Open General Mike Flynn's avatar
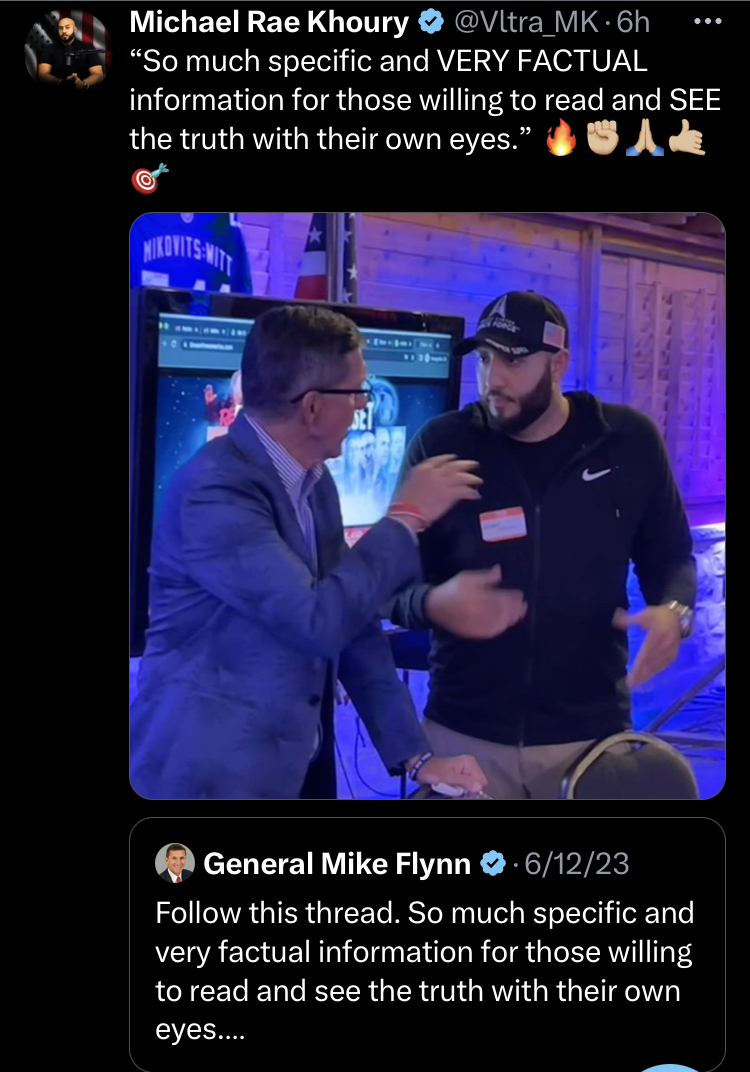The image size is (750, 1072). pos(175,863)
